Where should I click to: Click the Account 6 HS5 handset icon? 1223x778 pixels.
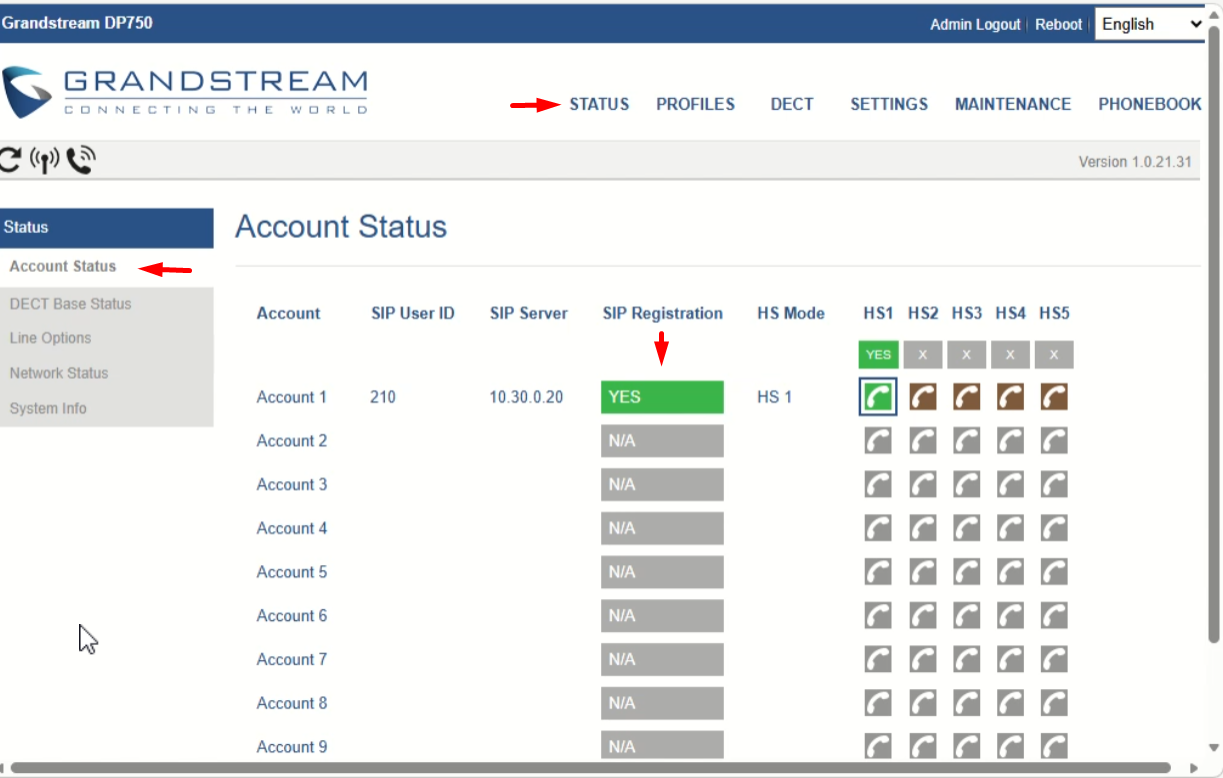[1054, 616]
